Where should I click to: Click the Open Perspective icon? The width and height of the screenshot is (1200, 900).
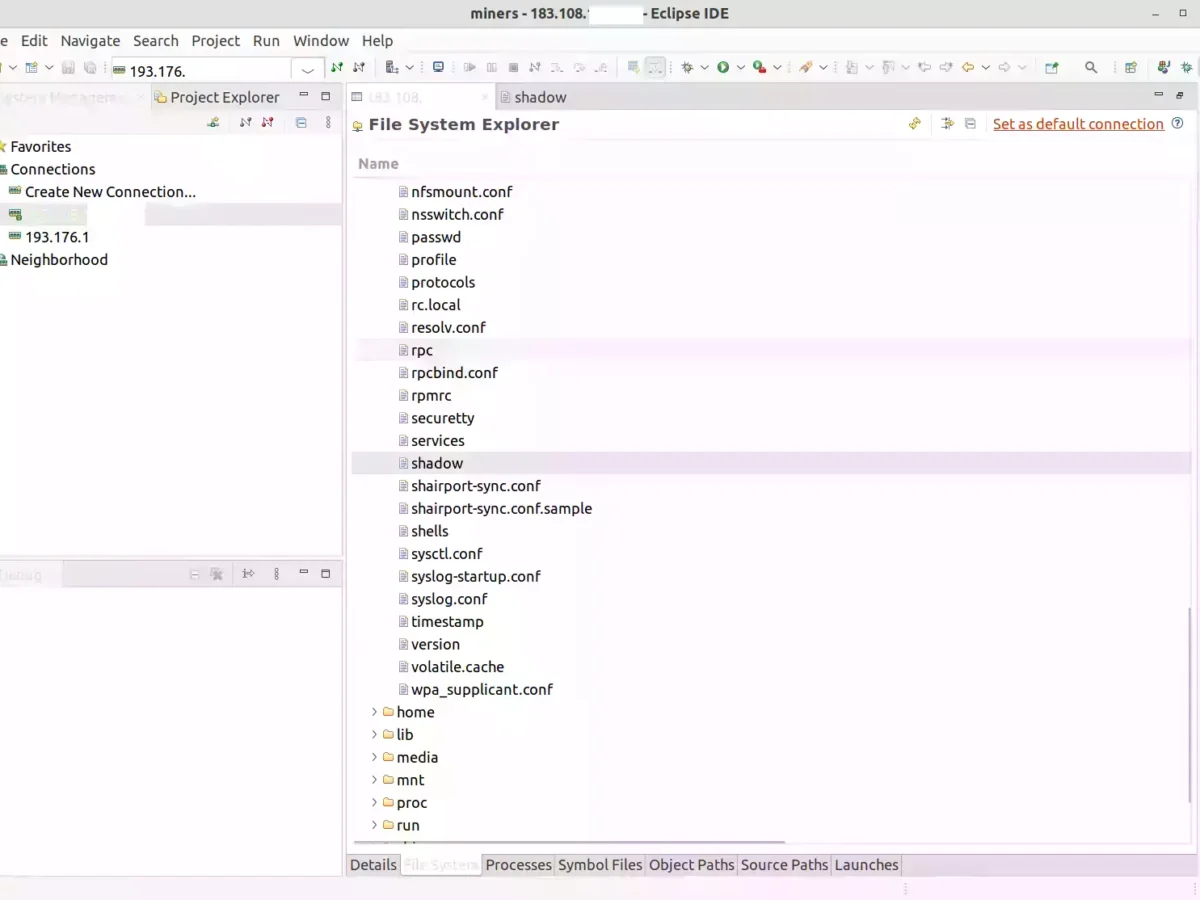(1131, 68)
